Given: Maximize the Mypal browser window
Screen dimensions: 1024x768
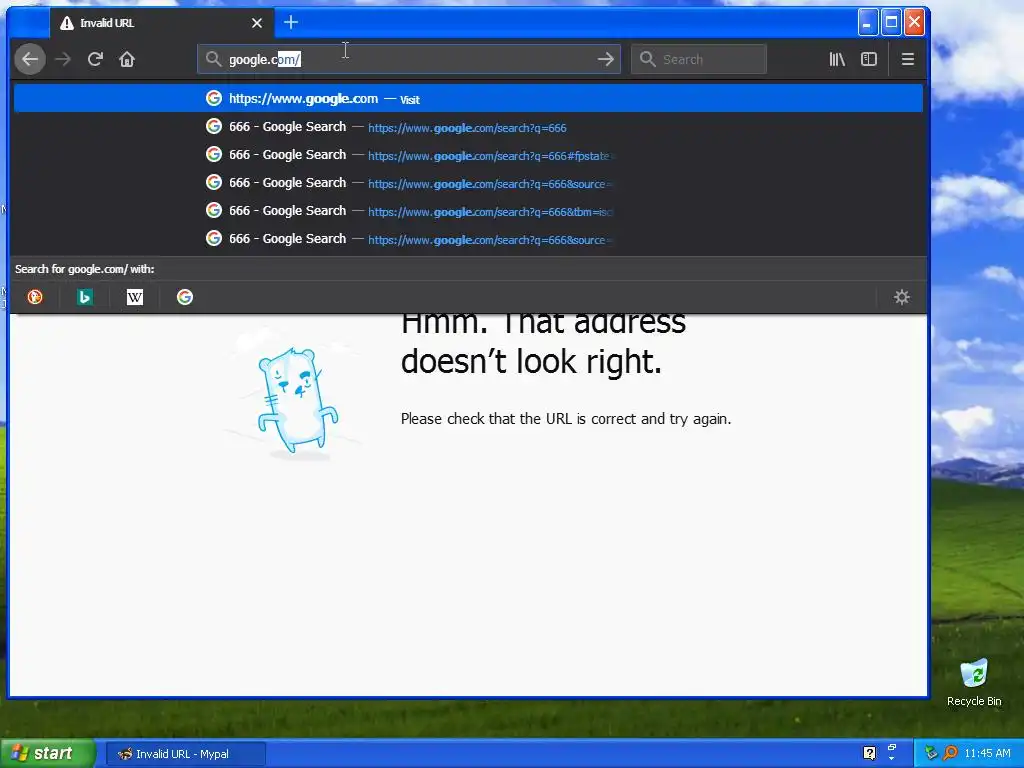Looking at the screenshot, I should click(891, 23).
